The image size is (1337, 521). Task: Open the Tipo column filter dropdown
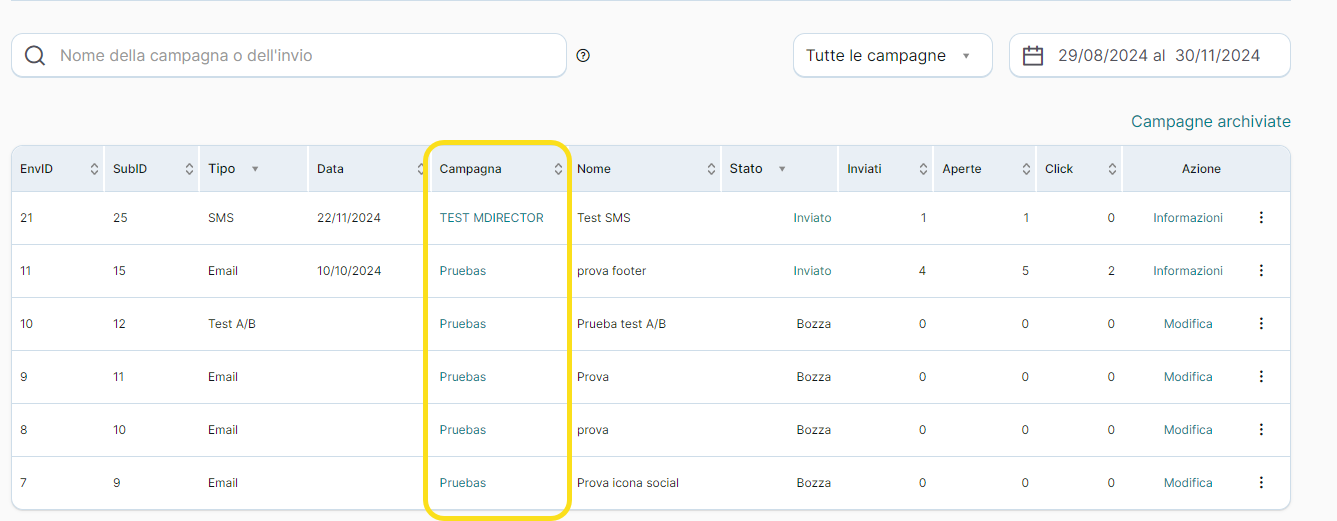pyautogui.click(x=255, y=170)
